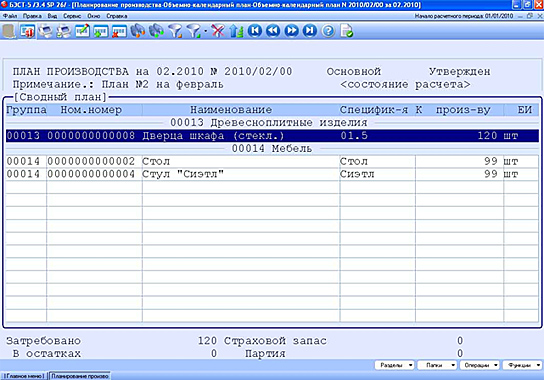Viewport: 544px width, 380px height.
Task: Click the 00013 Древесноплитные изделия group heading
Action: tap(269, 123)
